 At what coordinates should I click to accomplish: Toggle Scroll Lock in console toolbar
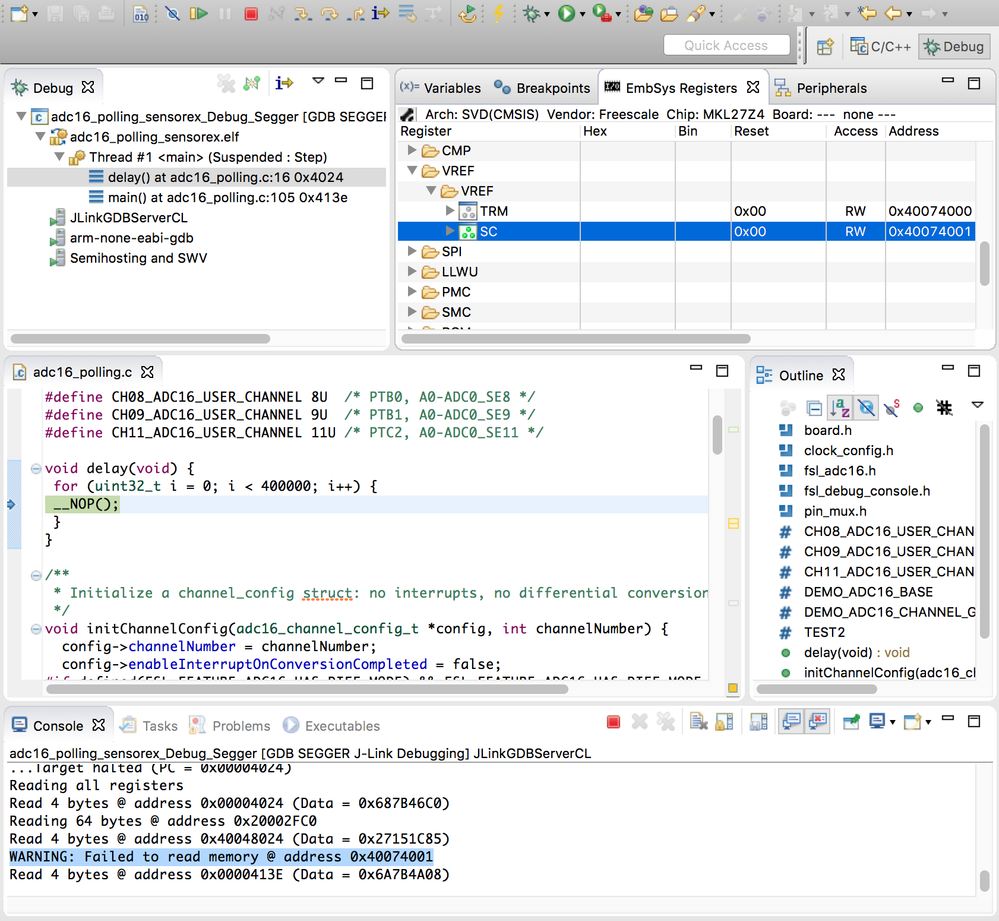coord(724,722)
